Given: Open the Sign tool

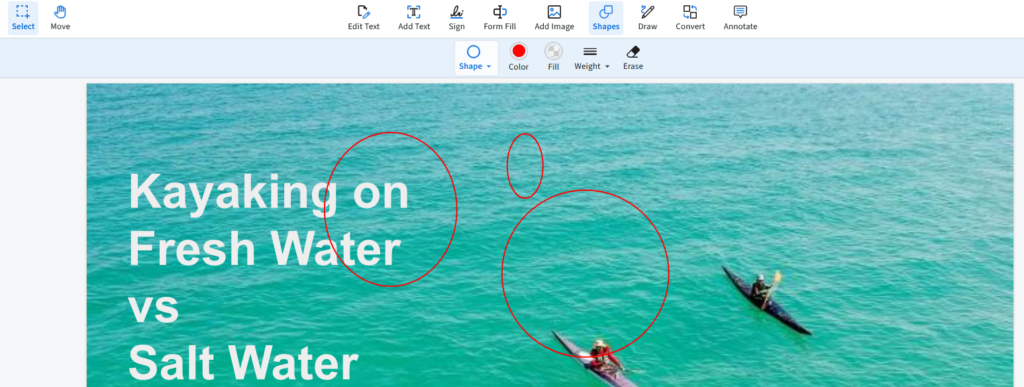Looking at the screenshot, I should (457, 18).
